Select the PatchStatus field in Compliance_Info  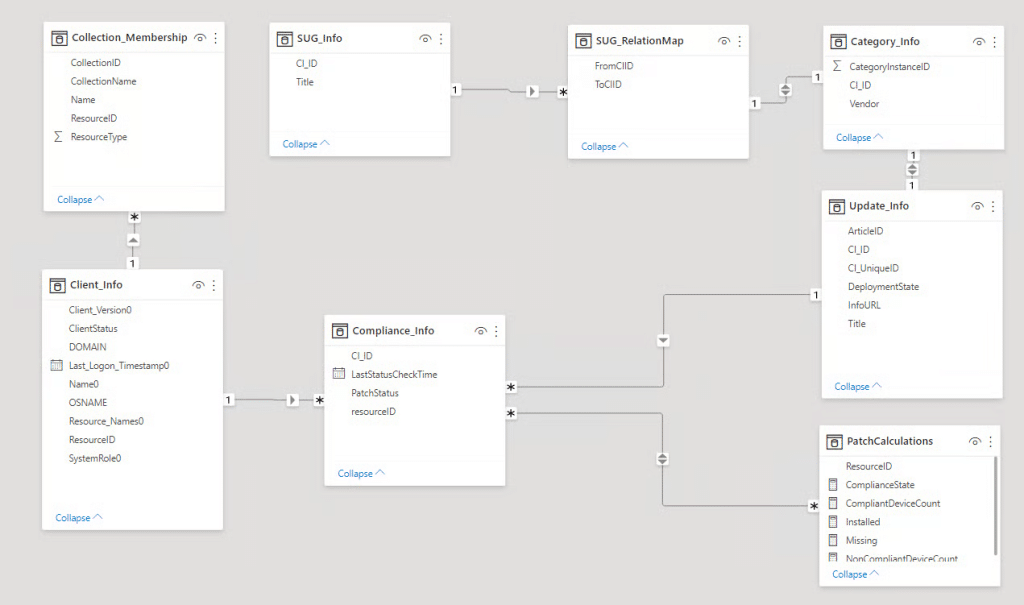(374, 393)
